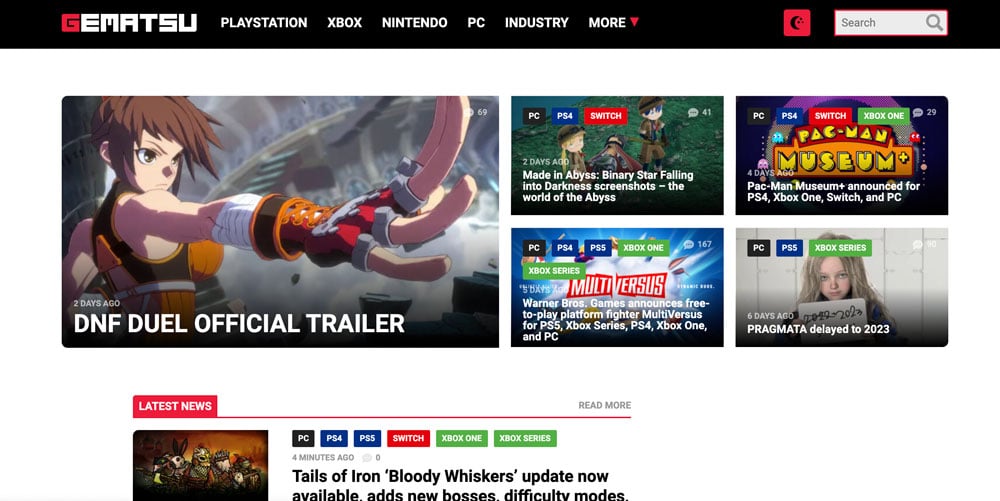Select PS4 tag on Pac-Man Museum card
Image resolution: width=1000 pixels, height=501 pixels.
[789, 116]
